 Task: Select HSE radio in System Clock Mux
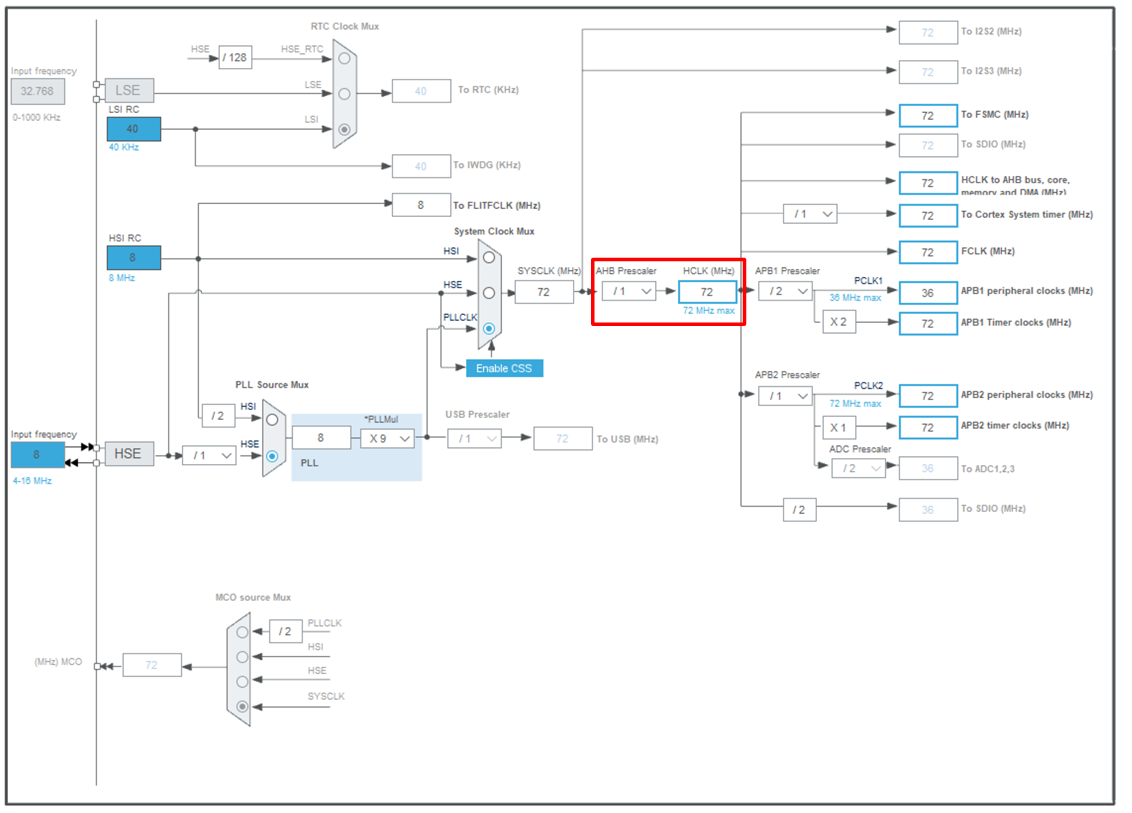pyautogui.click(x=489, y=293)
